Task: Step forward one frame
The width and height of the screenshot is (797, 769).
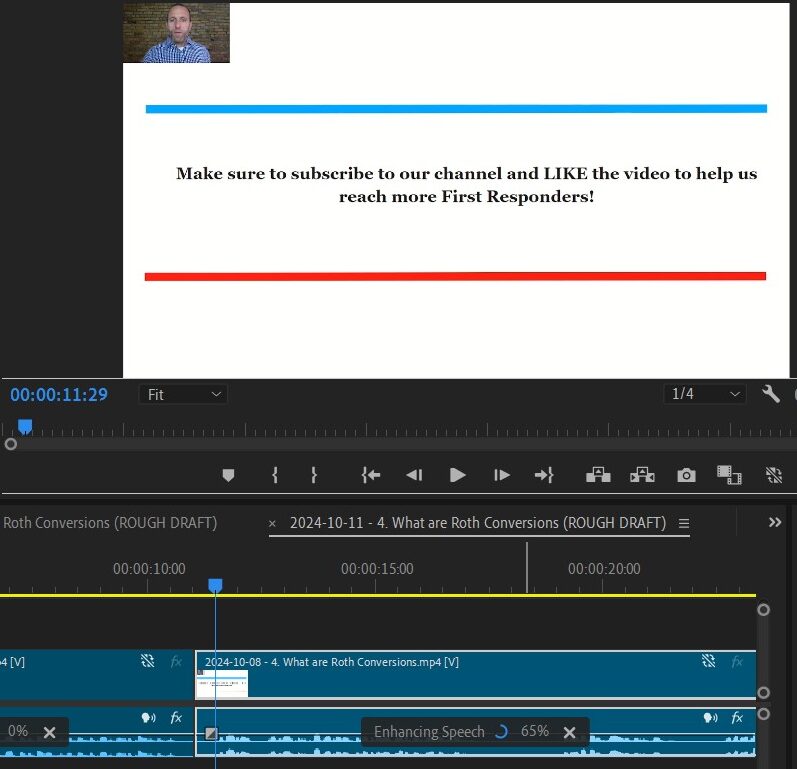Action: tap(501, 475)
